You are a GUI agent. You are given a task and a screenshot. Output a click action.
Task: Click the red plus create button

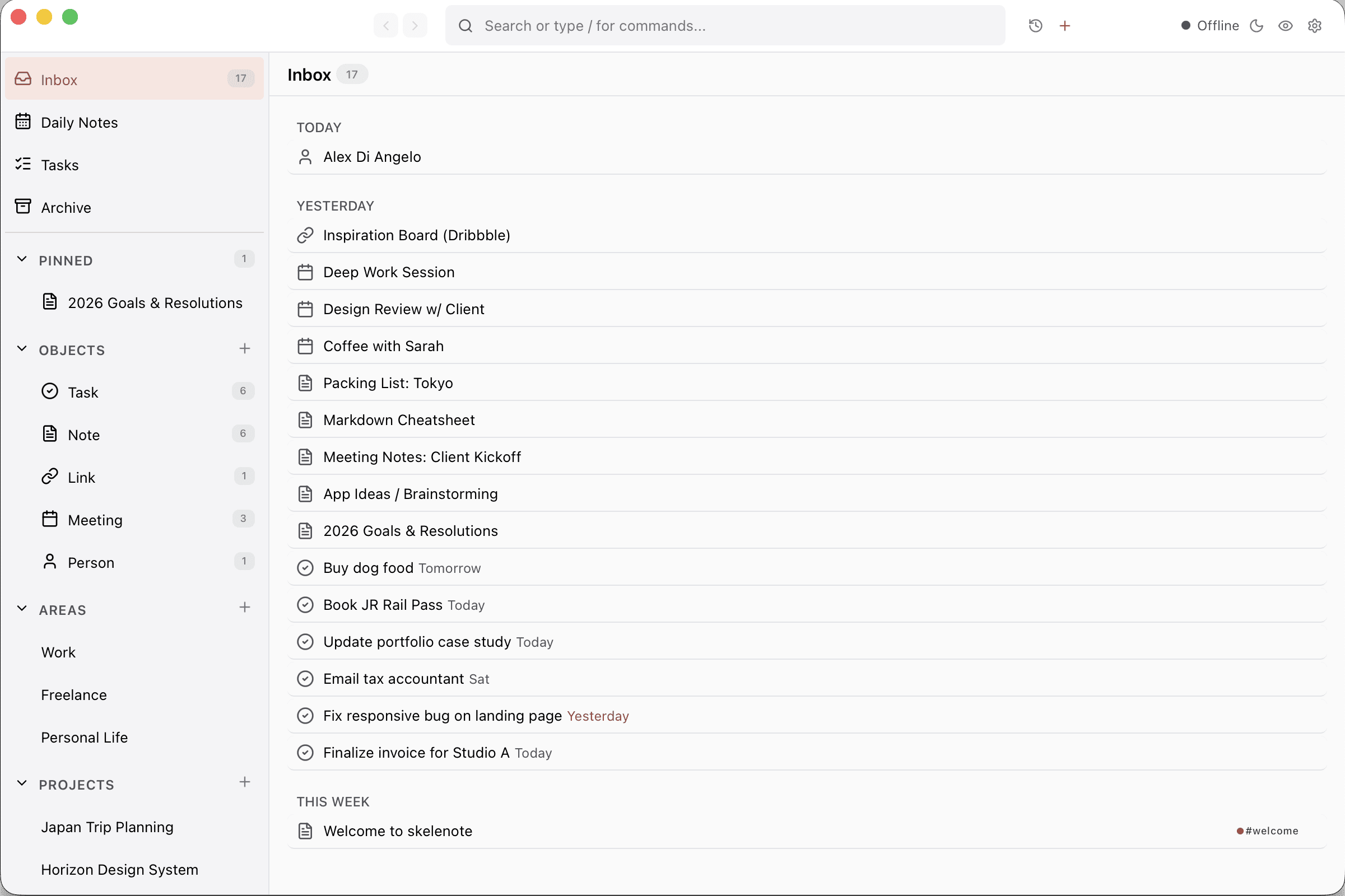(1064, 26)
